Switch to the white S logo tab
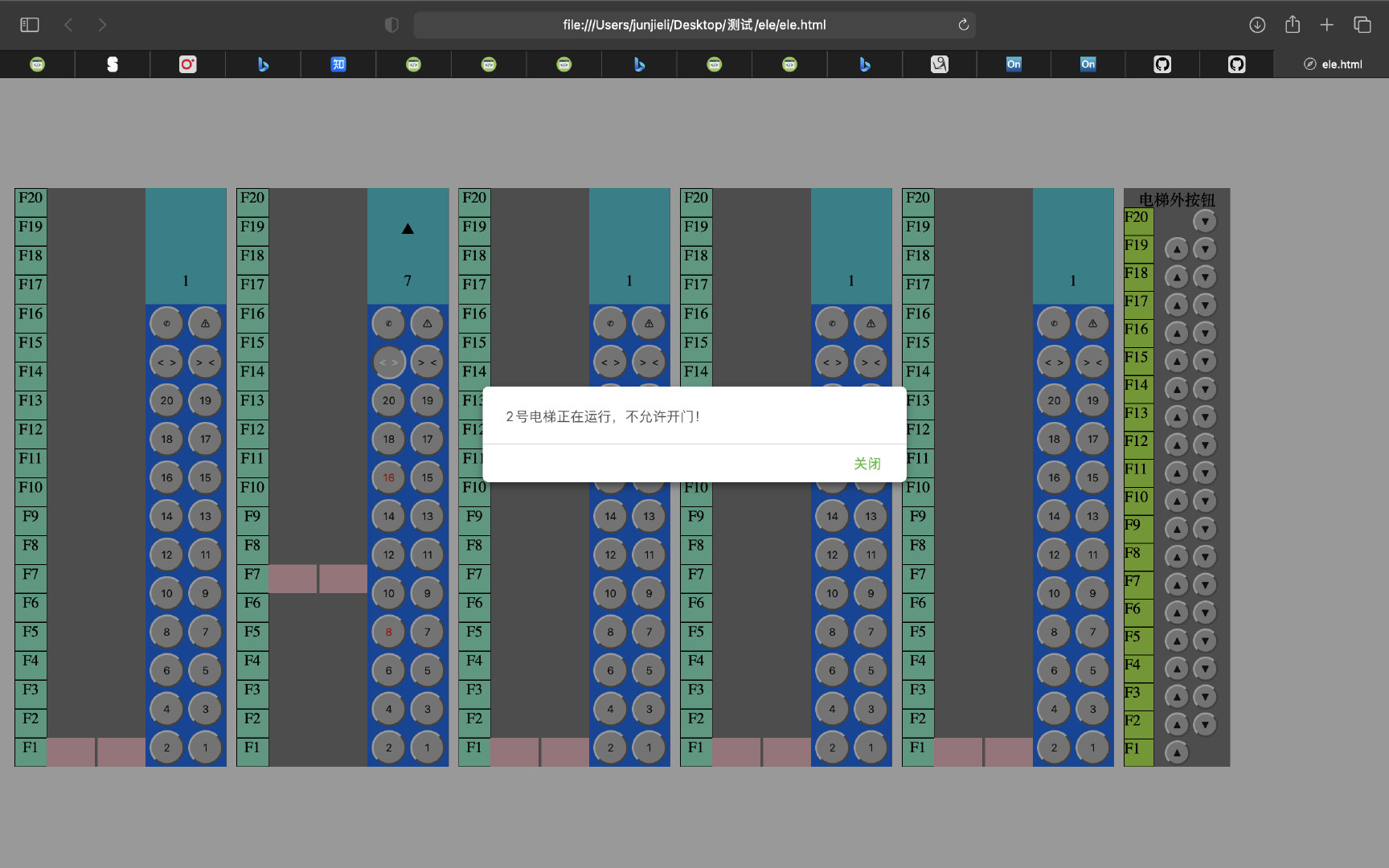Image resolution: width=1389 pixels, height=868 pixels. [x=113, y=64]
